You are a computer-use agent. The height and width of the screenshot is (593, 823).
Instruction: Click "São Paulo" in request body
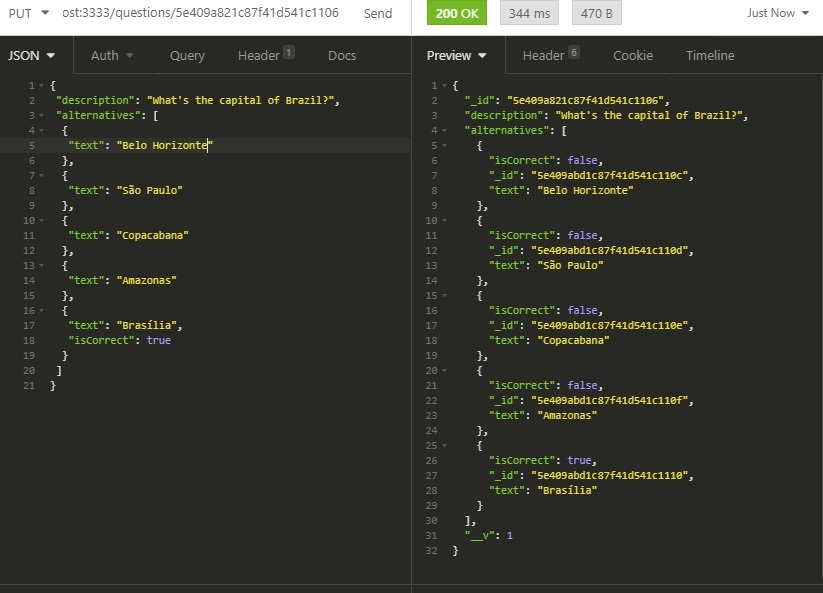coord(150,190)
